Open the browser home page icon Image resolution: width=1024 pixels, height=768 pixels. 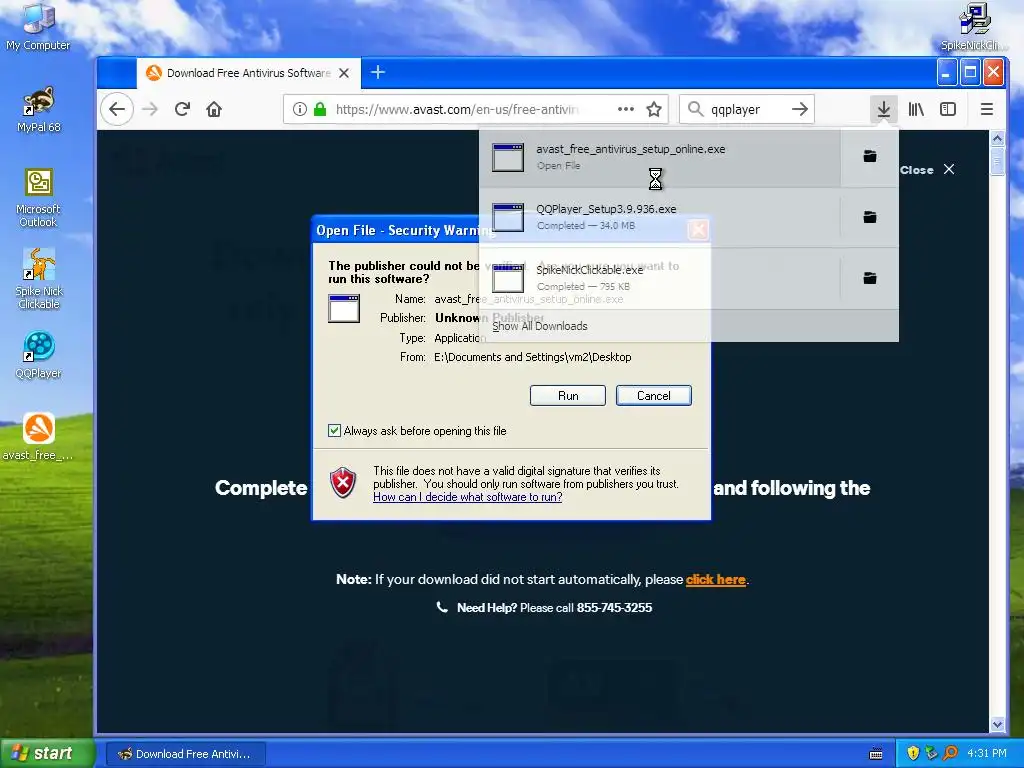click(214, 109)
